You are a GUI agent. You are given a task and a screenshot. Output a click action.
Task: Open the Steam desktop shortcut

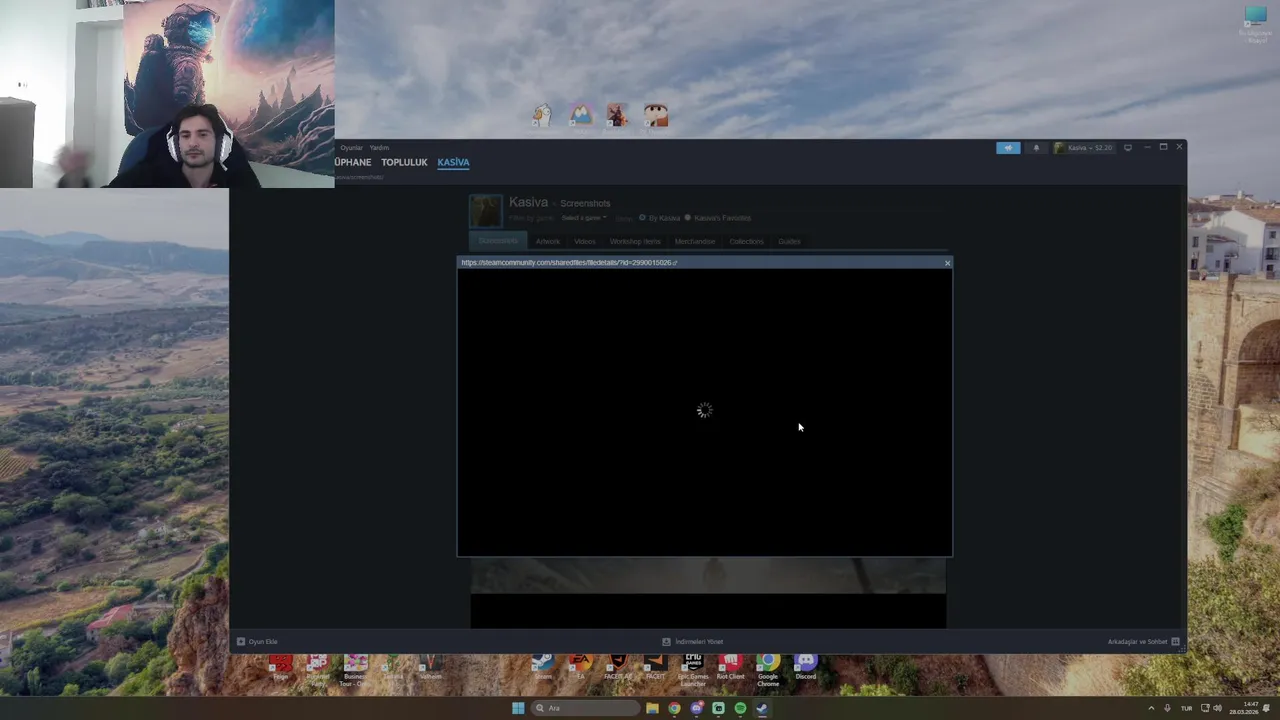pyautogui.click(x=543, y=666)
